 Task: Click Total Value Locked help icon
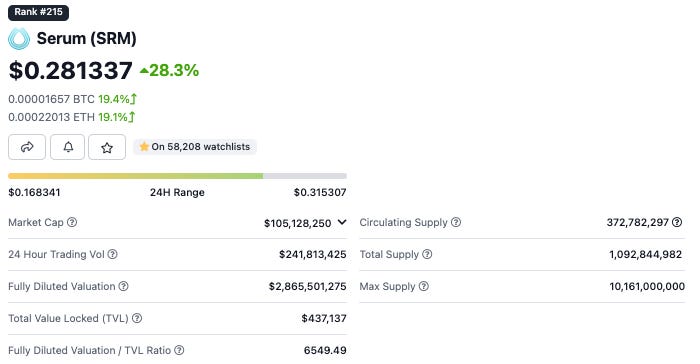137,318
